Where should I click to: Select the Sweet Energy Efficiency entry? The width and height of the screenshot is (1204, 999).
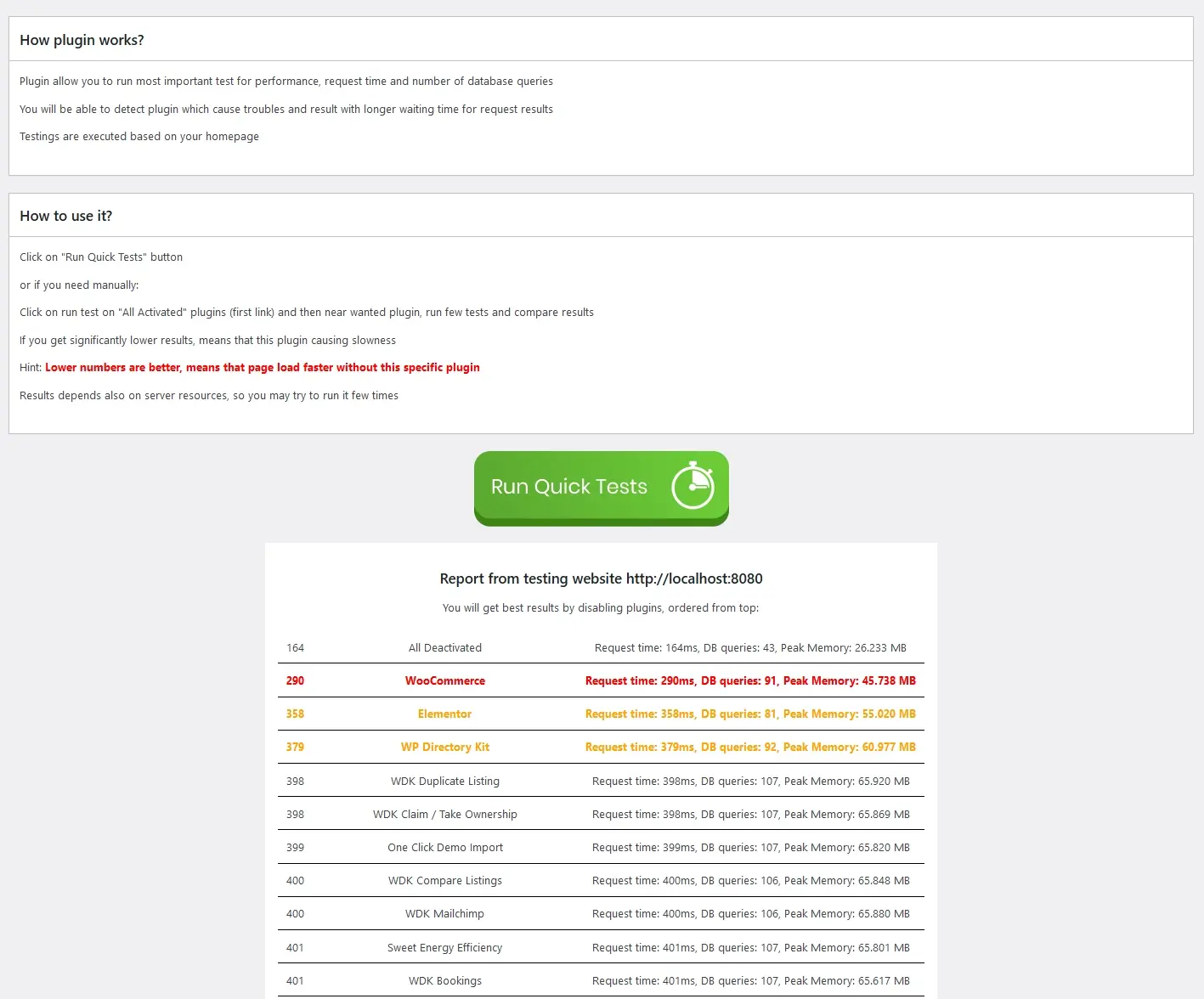tap(445, 947)
